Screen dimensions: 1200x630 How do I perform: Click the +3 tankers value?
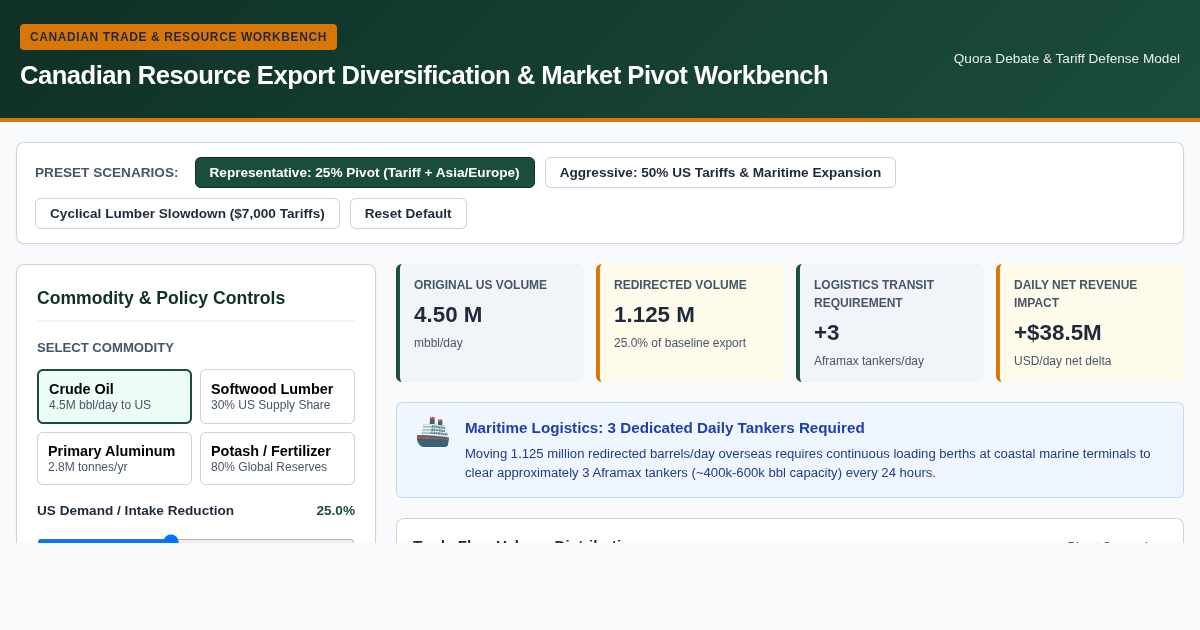[827, 333]
